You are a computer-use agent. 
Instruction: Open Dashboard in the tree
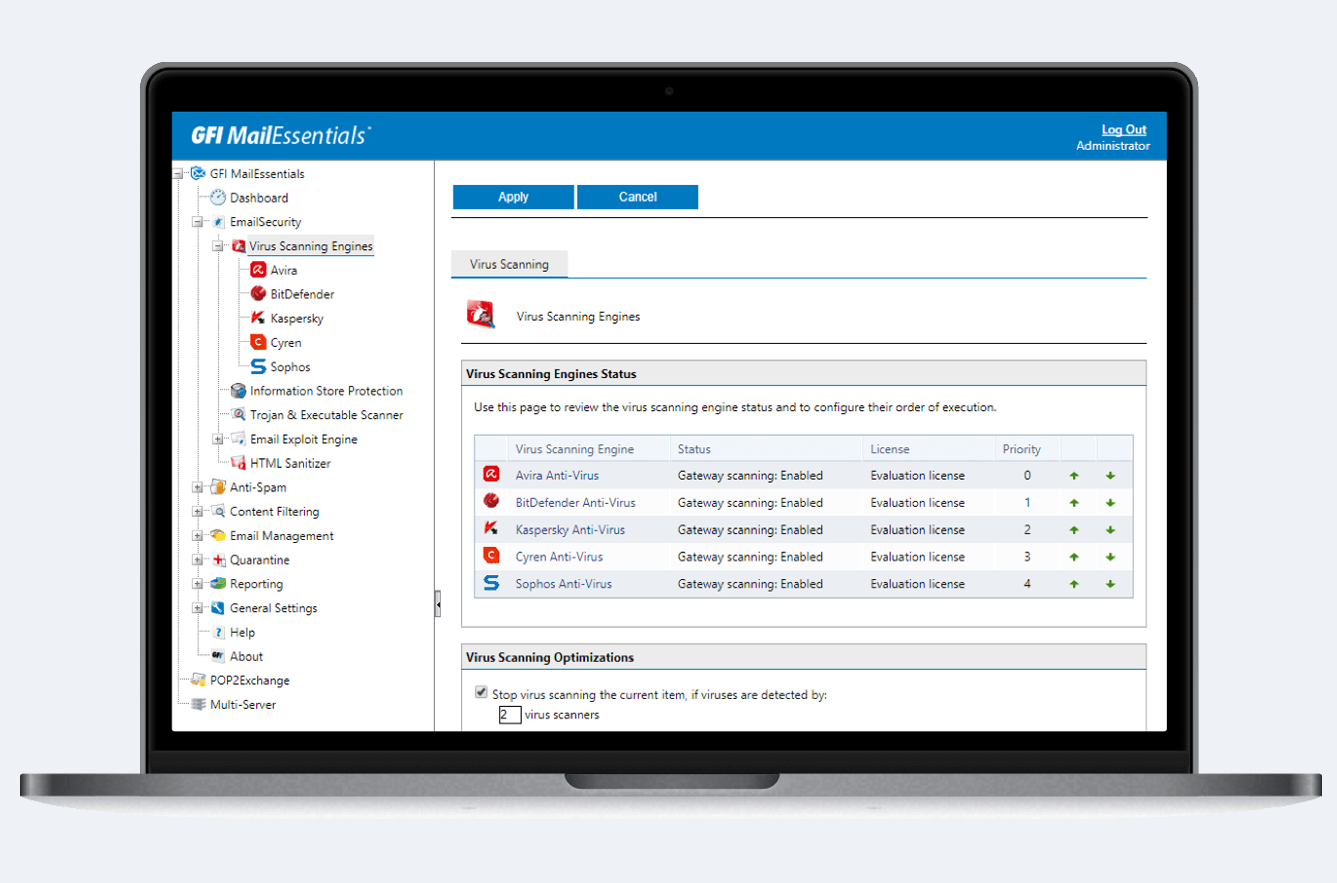(x=259, y=198)
